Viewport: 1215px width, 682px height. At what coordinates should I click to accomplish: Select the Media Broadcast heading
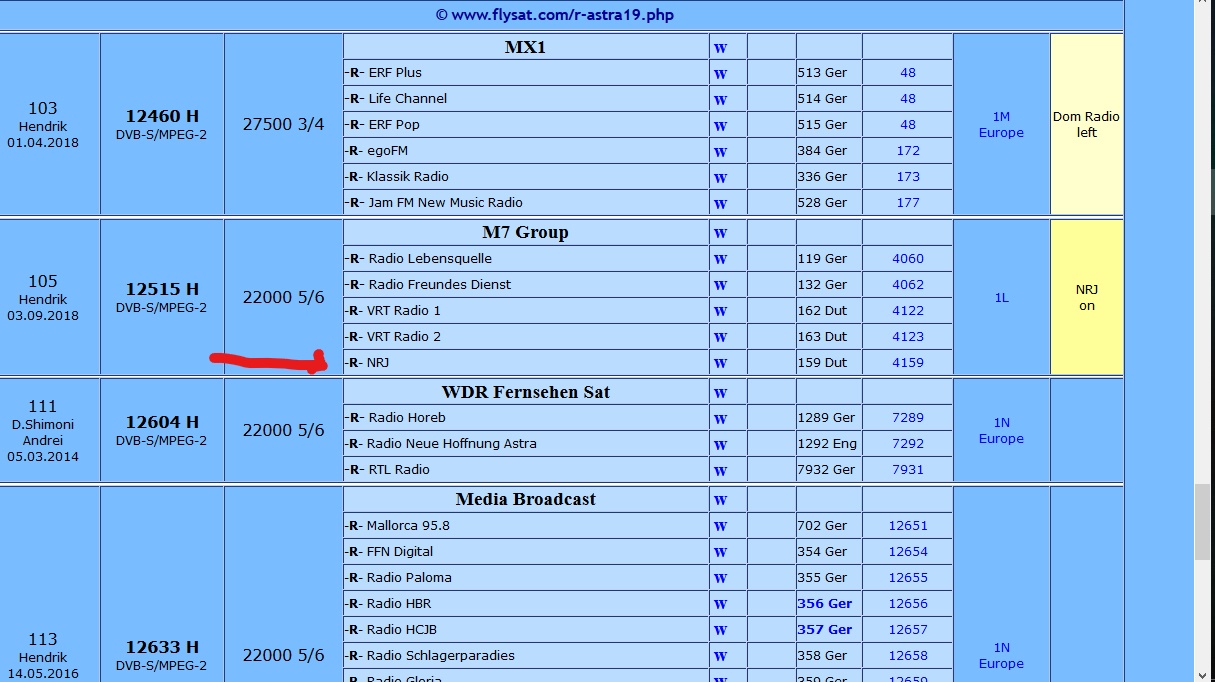click(526, 499)
